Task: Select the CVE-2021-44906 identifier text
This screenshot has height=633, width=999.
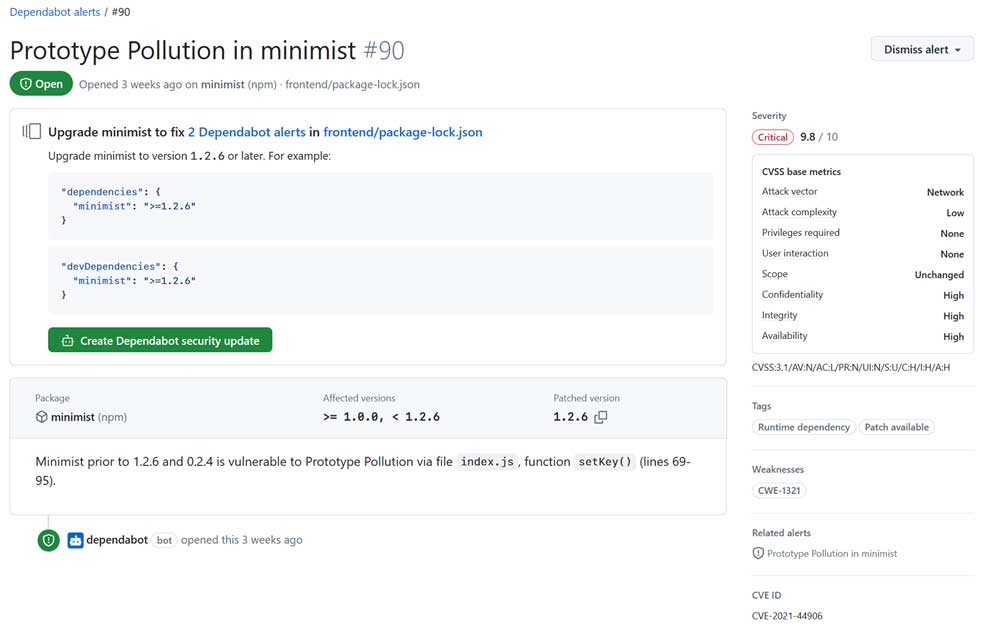Action: [787, 616]
